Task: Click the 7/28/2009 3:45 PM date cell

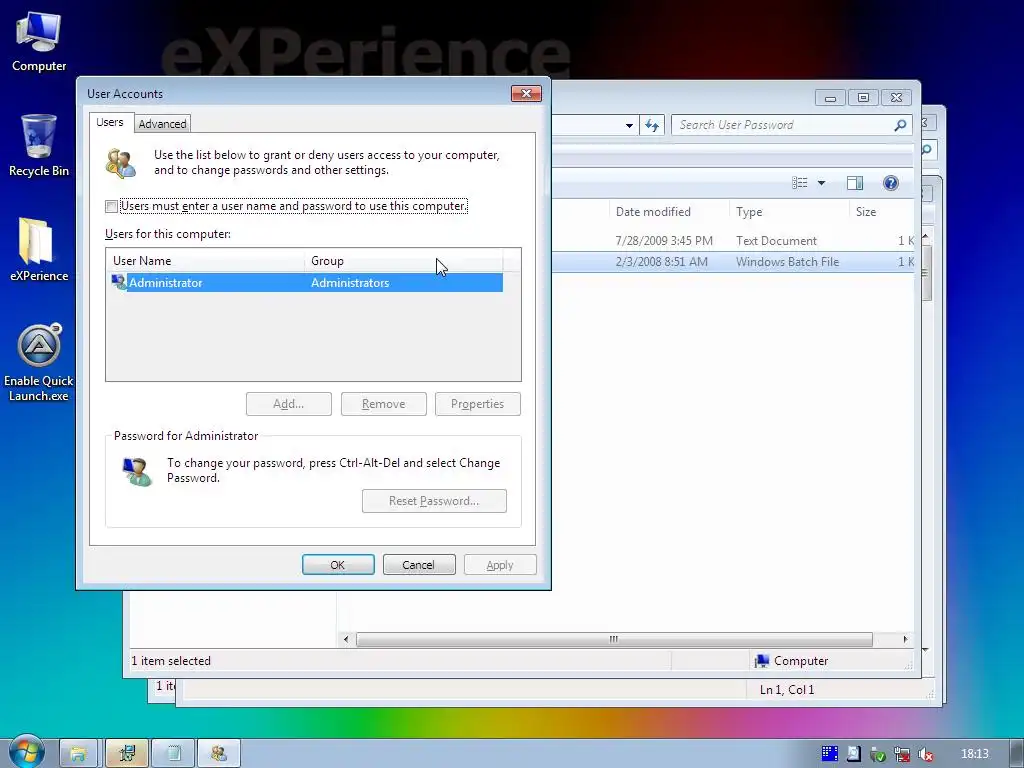Action: (664, 240)
